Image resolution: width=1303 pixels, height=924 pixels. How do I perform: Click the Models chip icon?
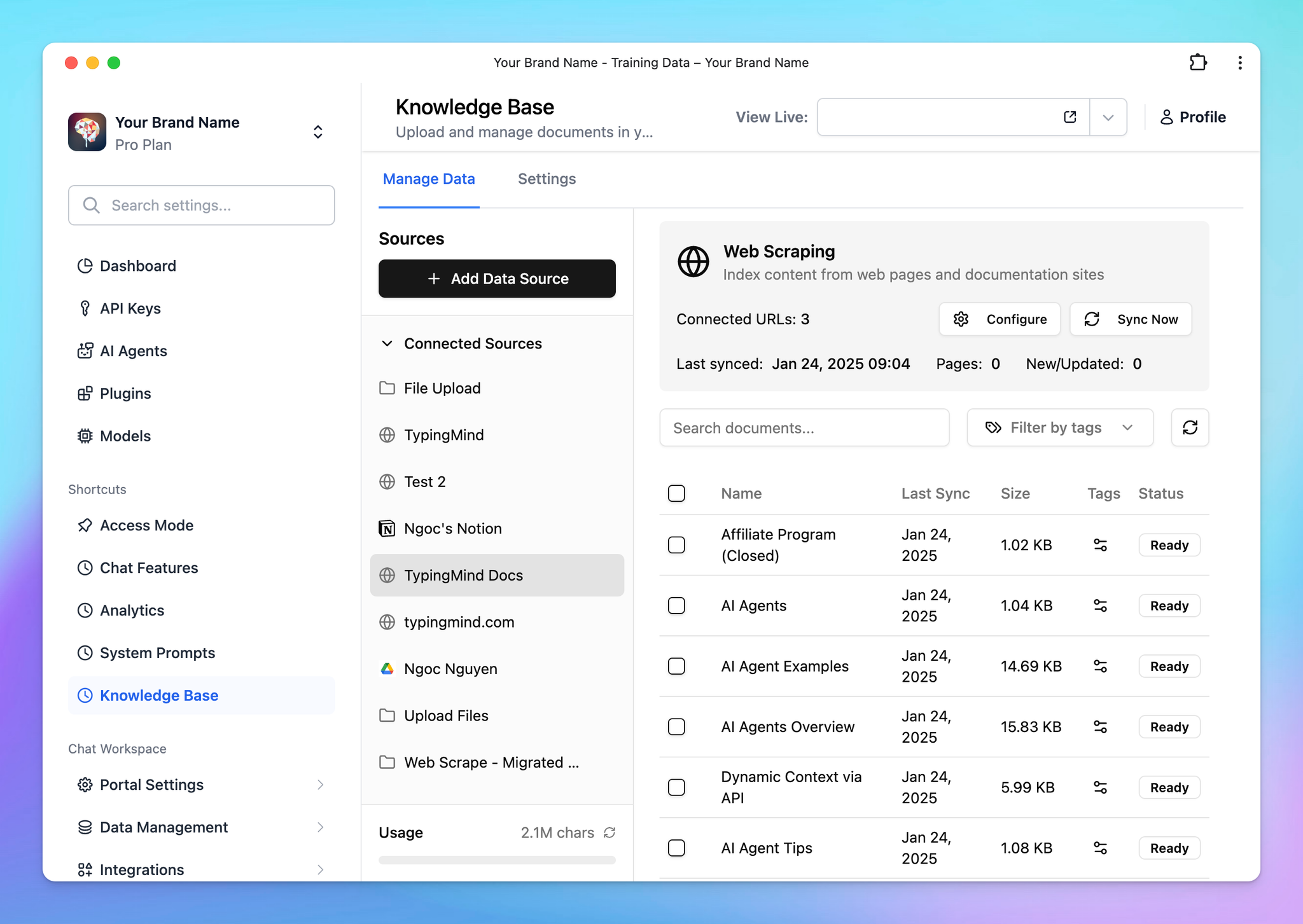(85, 436)
